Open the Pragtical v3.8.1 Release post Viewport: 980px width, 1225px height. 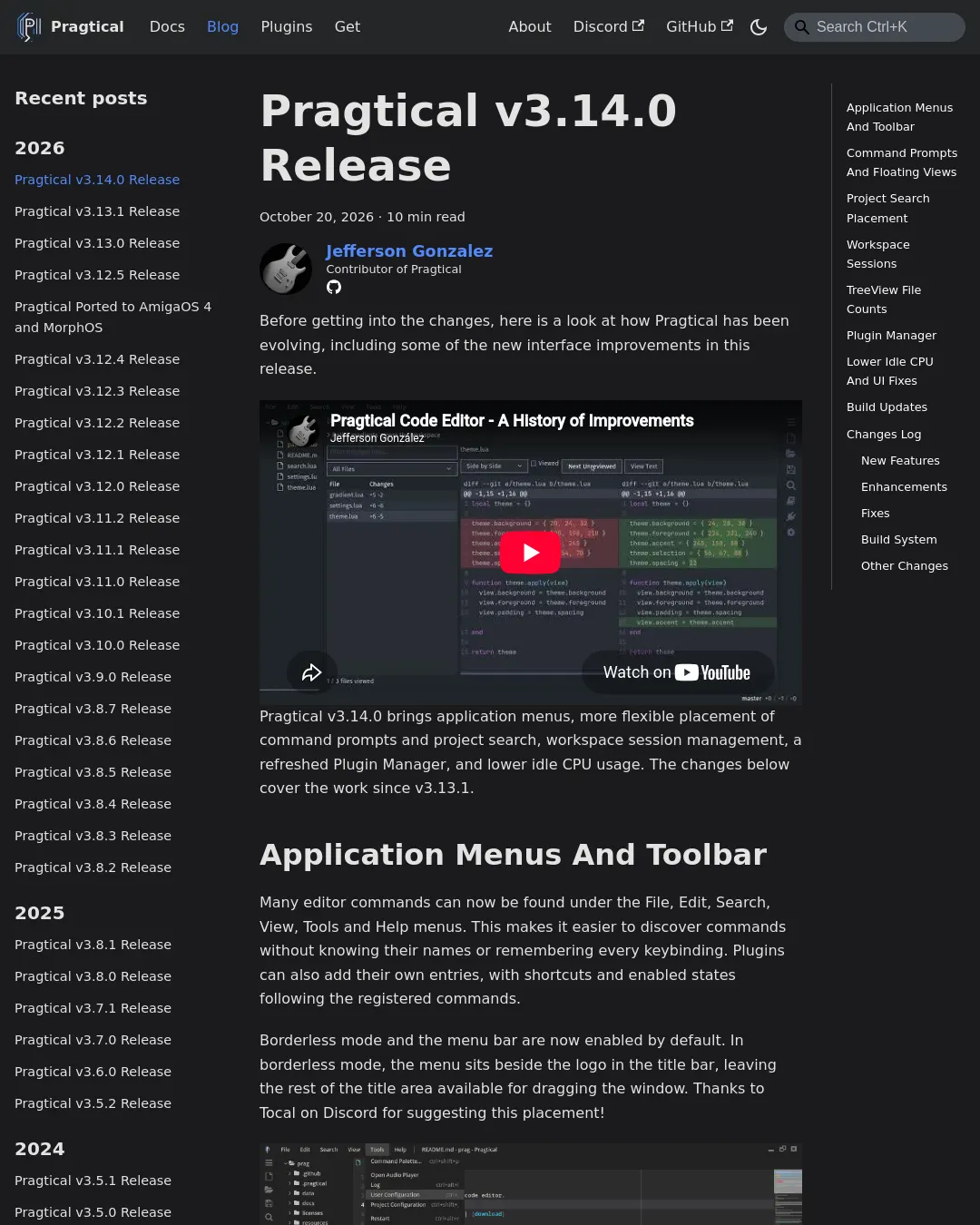coord(93,945)
